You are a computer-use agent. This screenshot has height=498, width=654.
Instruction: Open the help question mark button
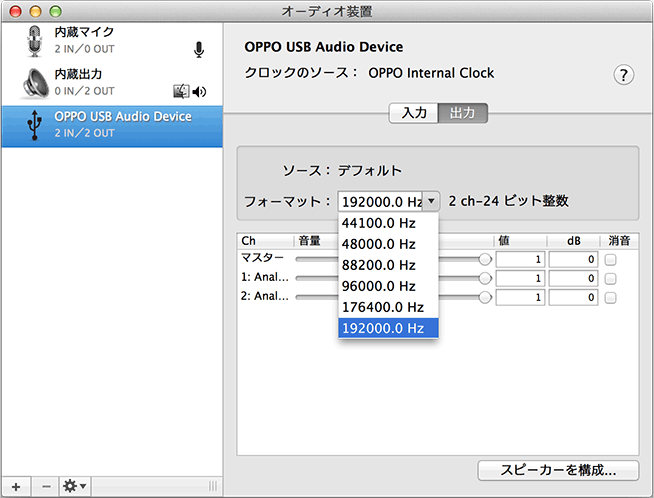(624, 75)
